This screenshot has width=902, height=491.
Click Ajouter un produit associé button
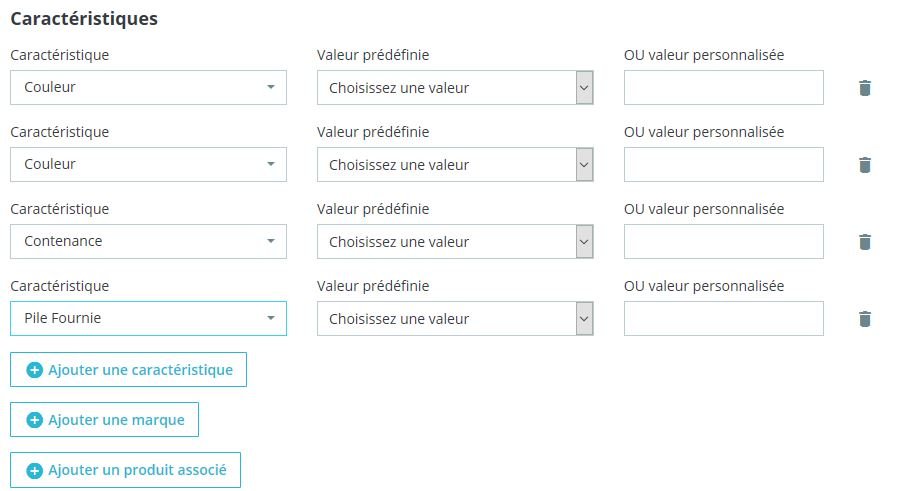(125, 470)
